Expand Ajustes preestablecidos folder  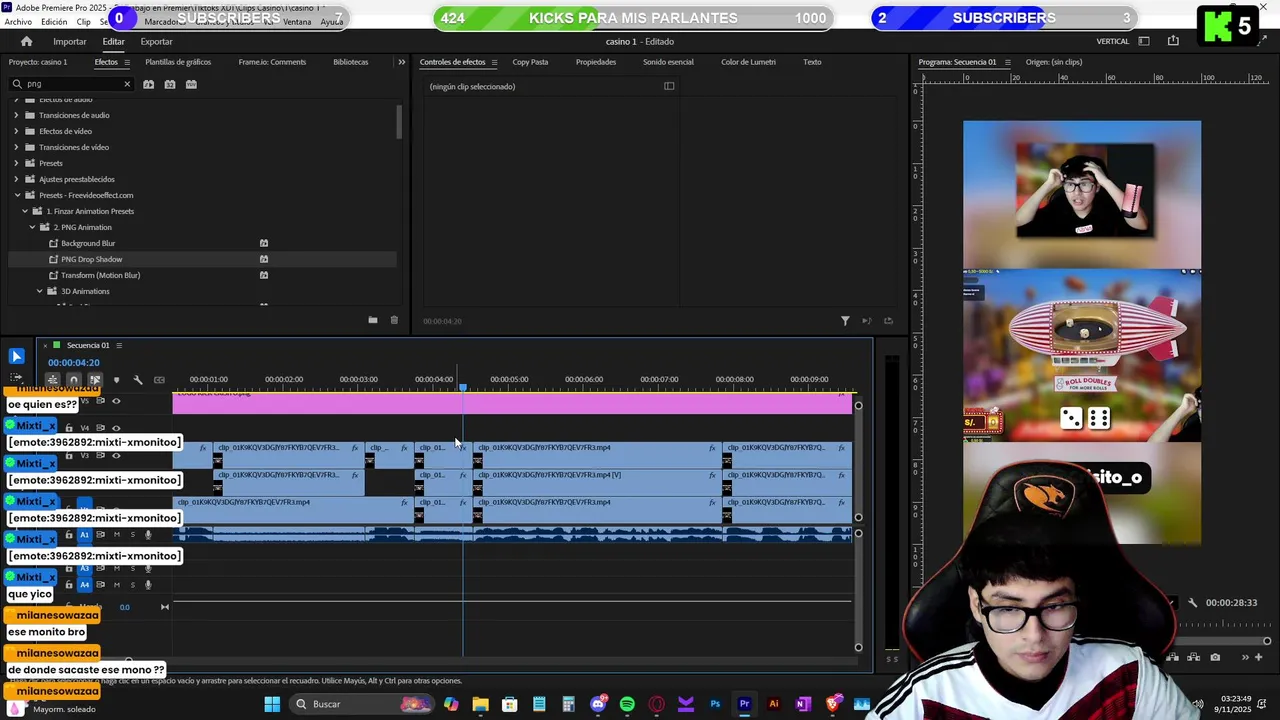tap(16, 179)
